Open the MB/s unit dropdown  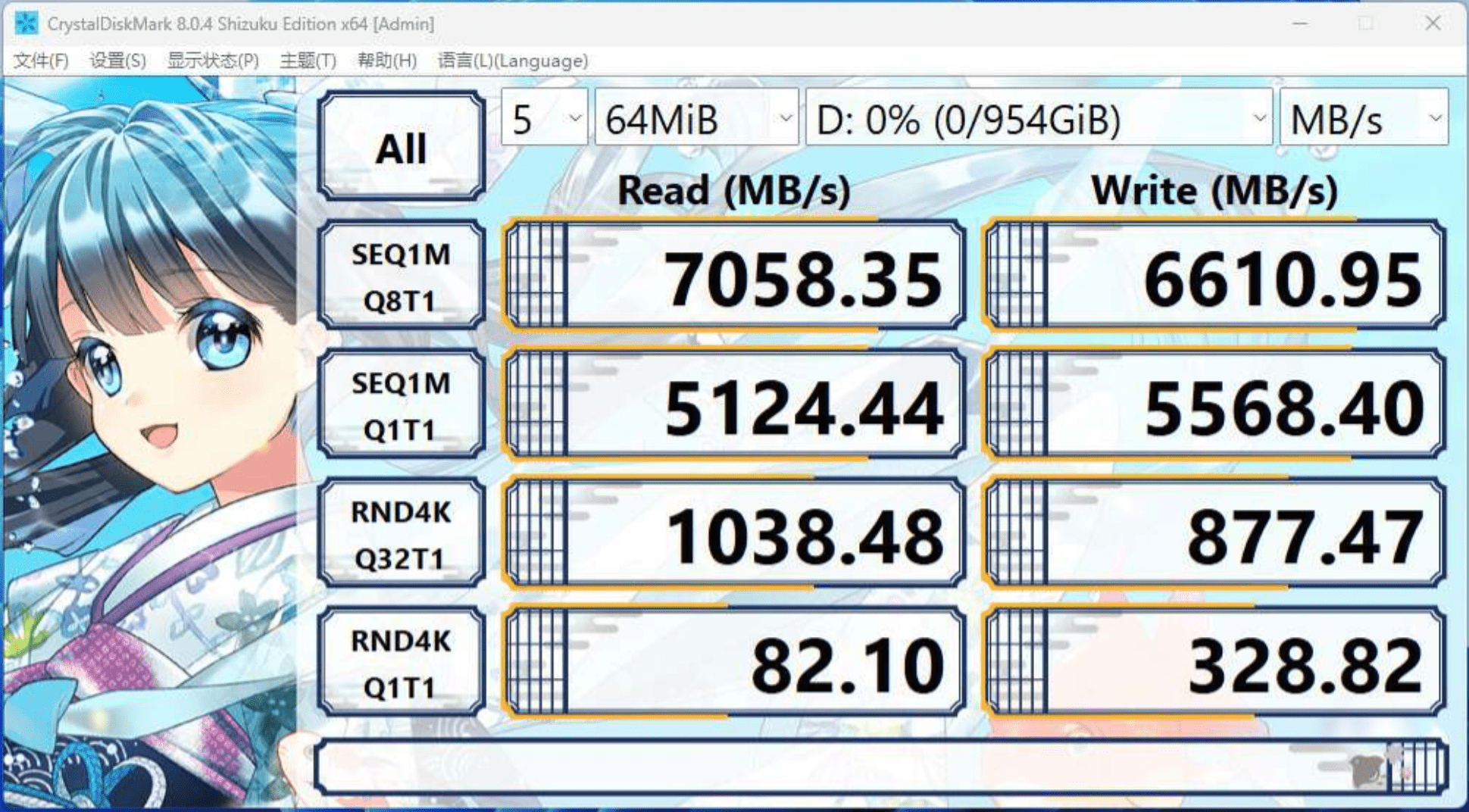tap(1364, 118)
